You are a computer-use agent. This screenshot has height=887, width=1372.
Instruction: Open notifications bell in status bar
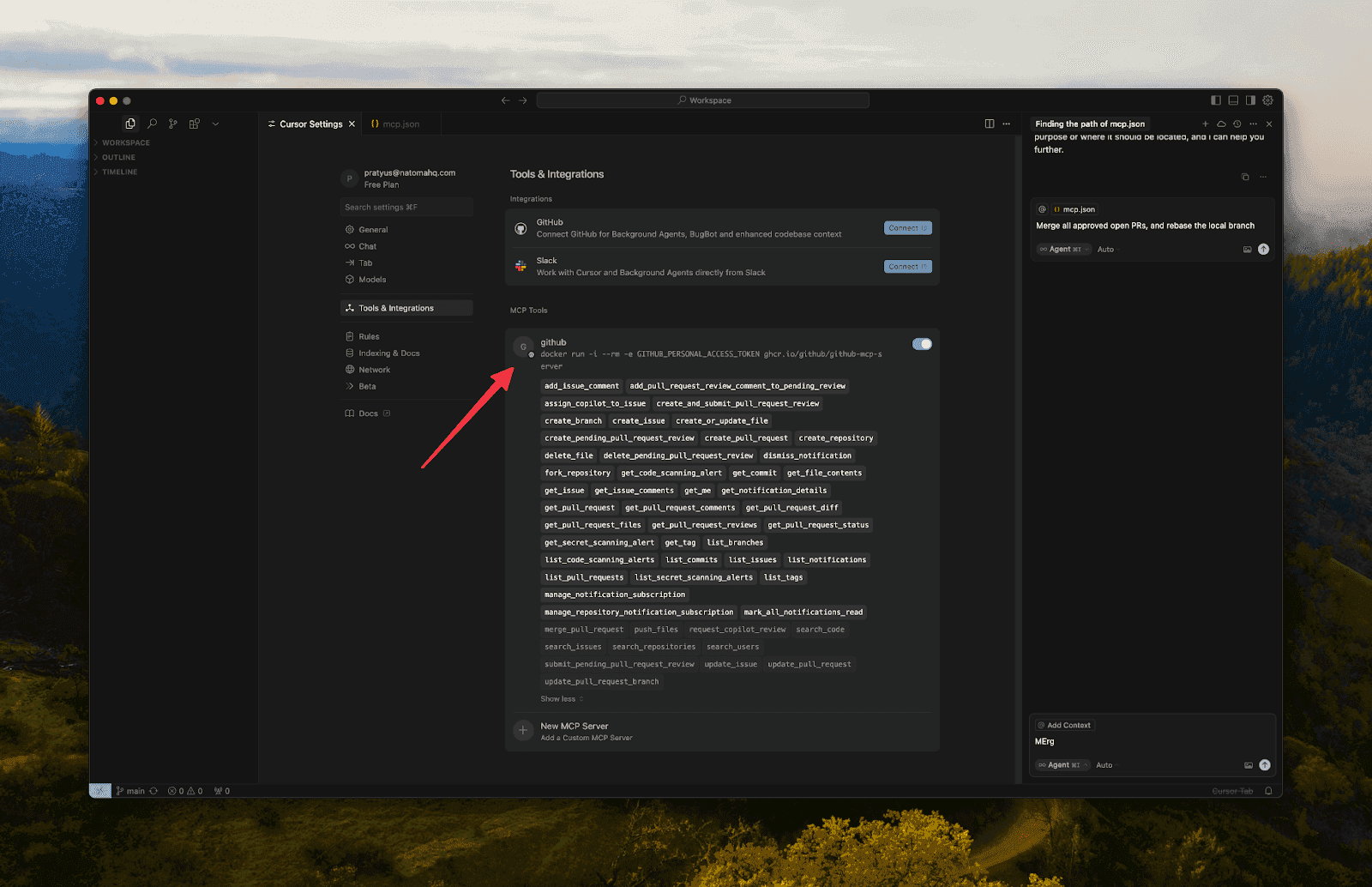[x=1268, y=791]
